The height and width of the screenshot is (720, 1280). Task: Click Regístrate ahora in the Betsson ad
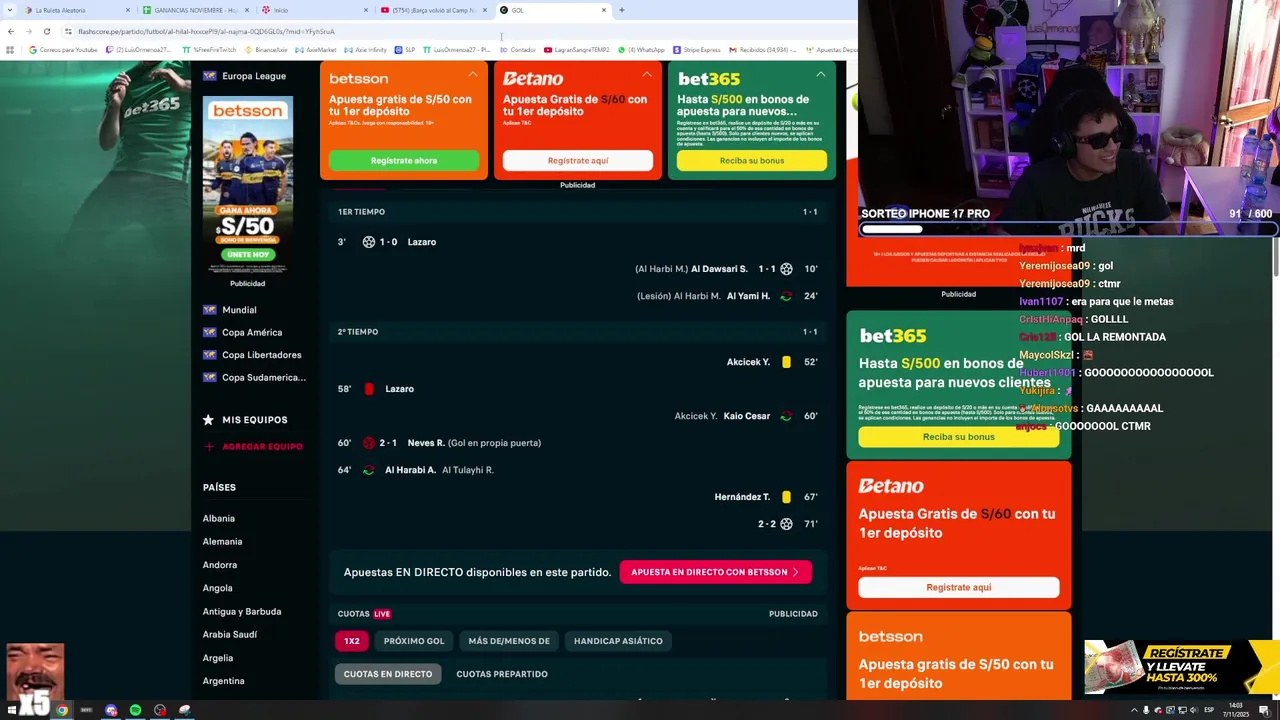click(404, 160)
